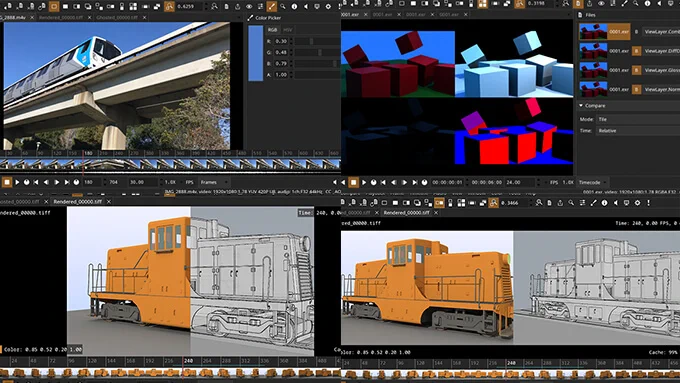The image size is (680, 383).
Task: Play forward in train video window
Action: click(x=17, y=182)
